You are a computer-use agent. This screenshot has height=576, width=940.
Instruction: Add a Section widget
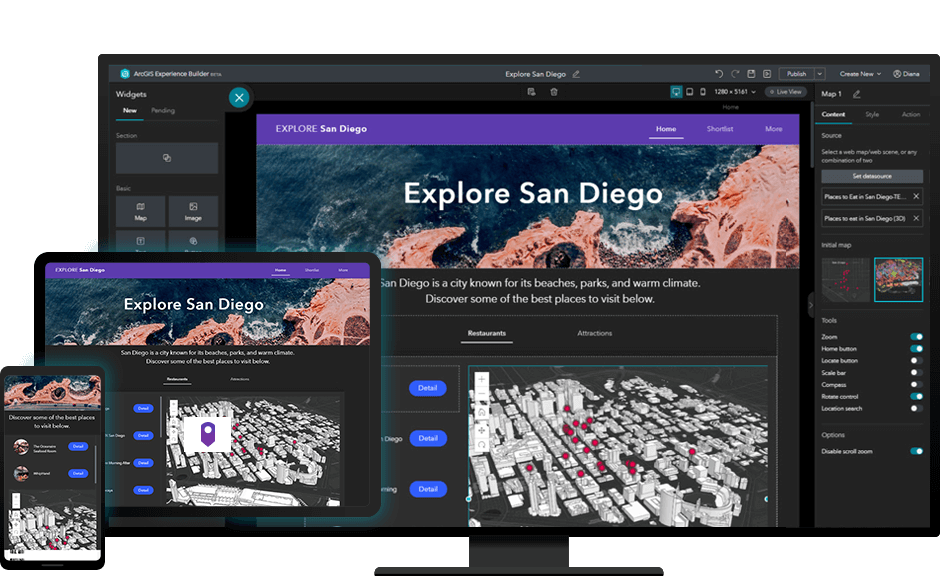(166, 157)
